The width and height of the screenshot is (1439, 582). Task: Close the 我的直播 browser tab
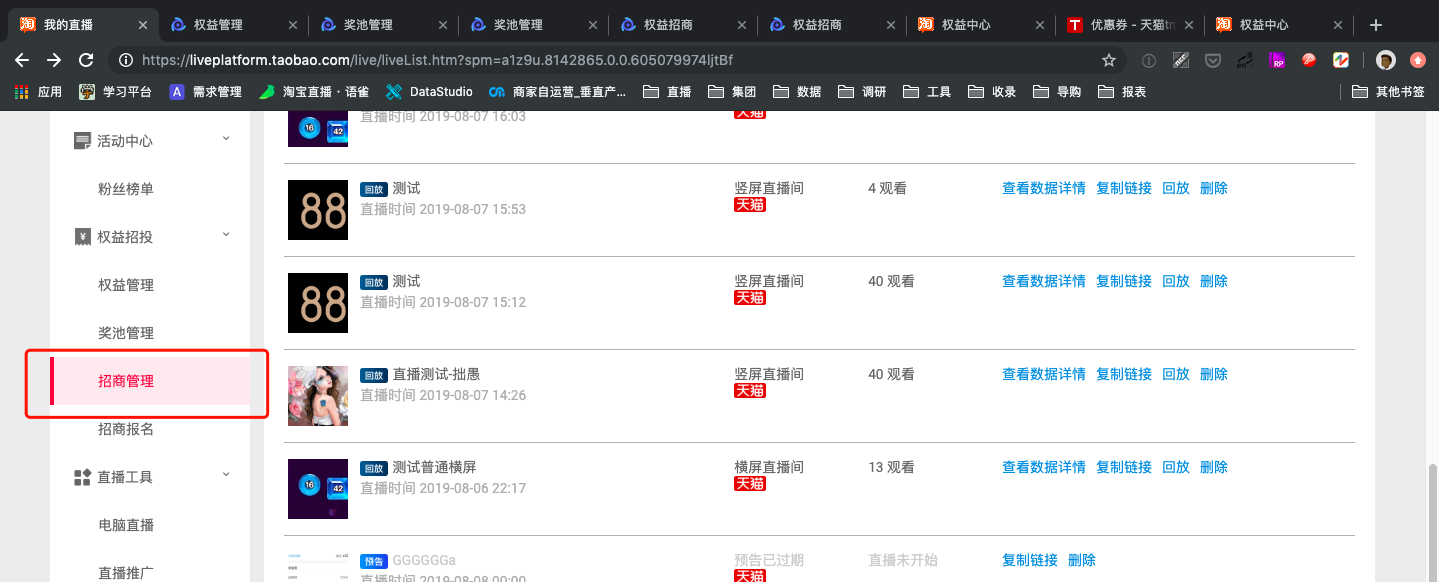(145, 25)
